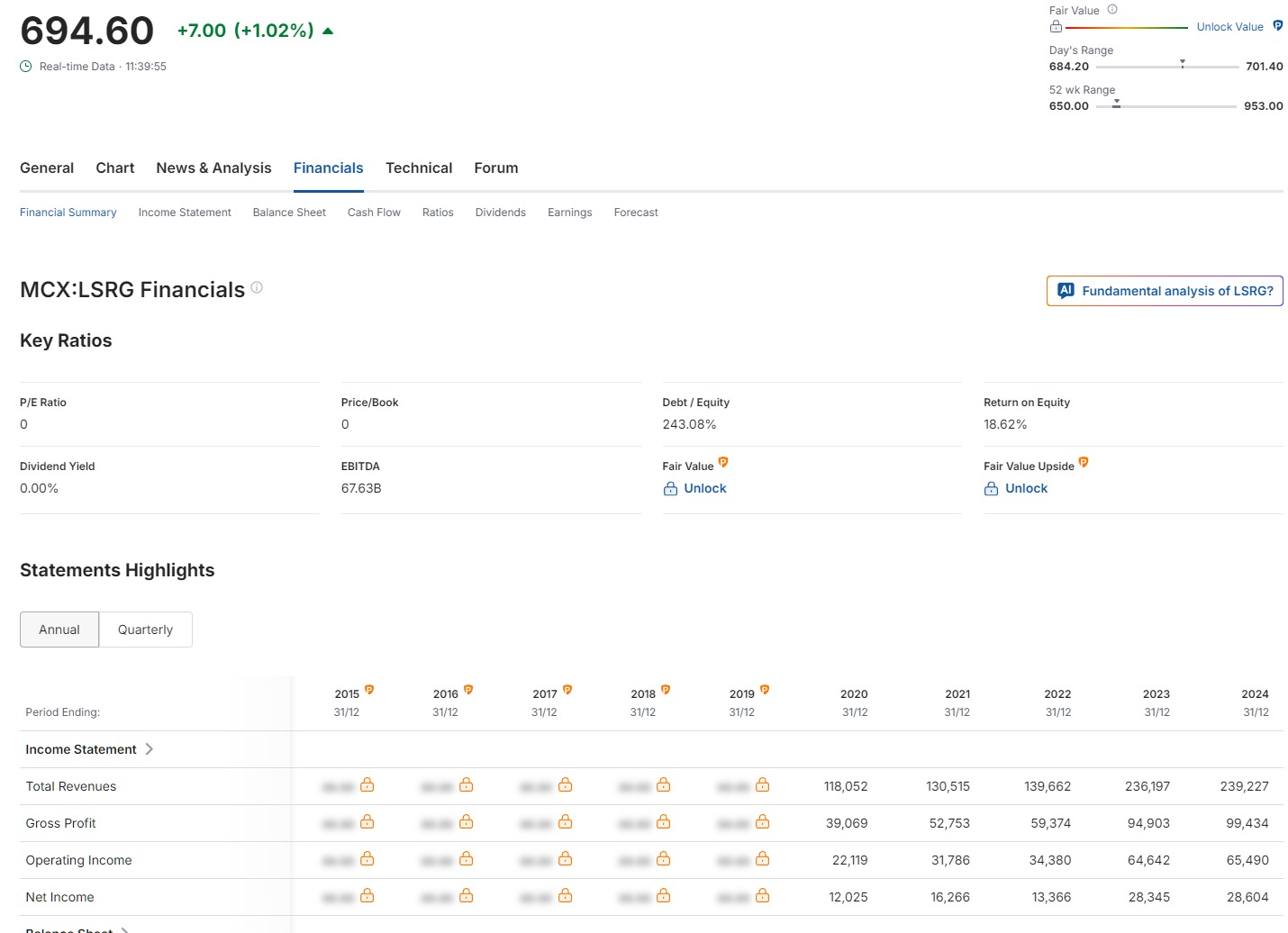1288x933 pixels.
Task: Click the Debt / Equity value 243.08%
Action: click(x=690, y=424)
